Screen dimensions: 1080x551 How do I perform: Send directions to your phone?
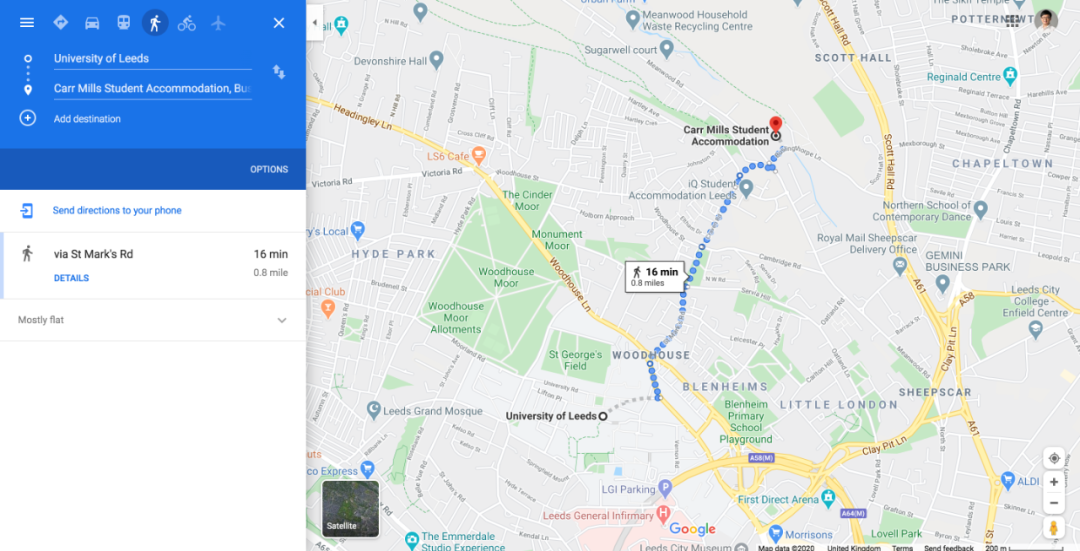point(117,211)
